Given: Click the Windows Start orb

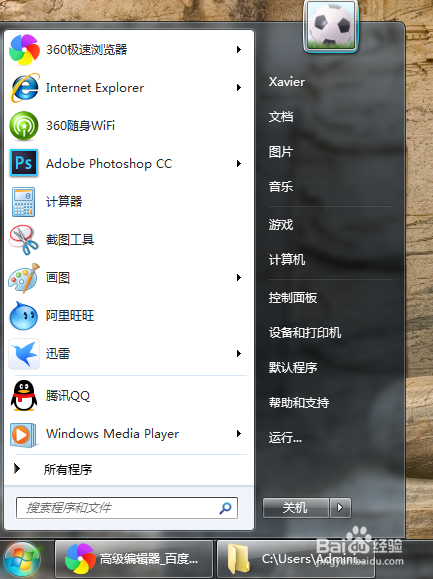Looking at the screenshot, I should [21, 559].
